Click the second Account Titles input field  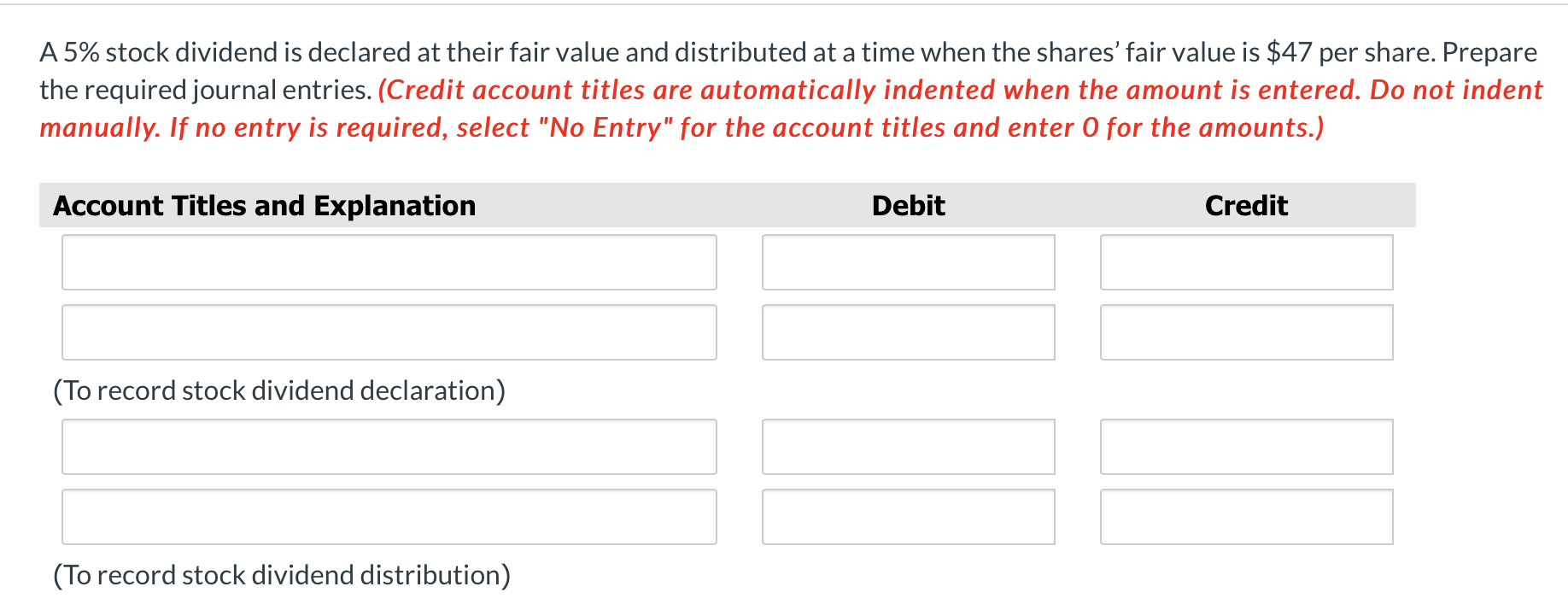[x=389, y=331]
